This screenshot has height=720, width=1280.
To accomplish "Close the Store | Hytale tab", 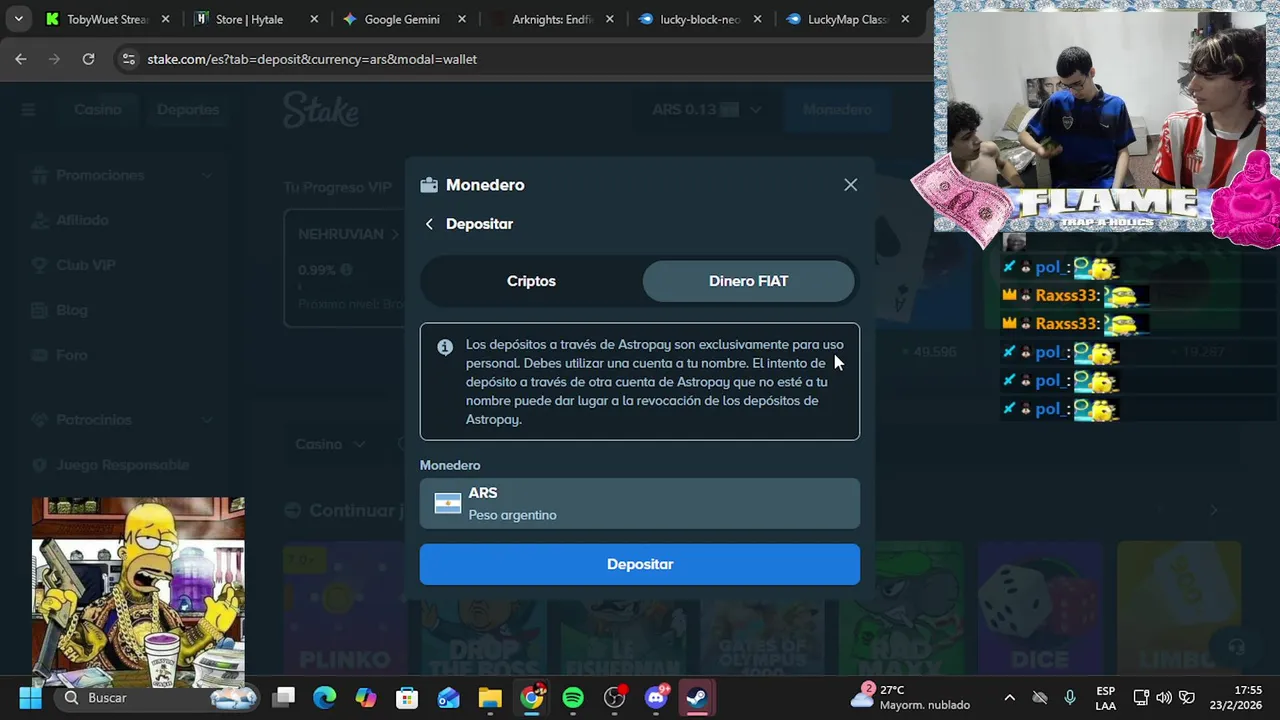I will [x=314, y=19].
